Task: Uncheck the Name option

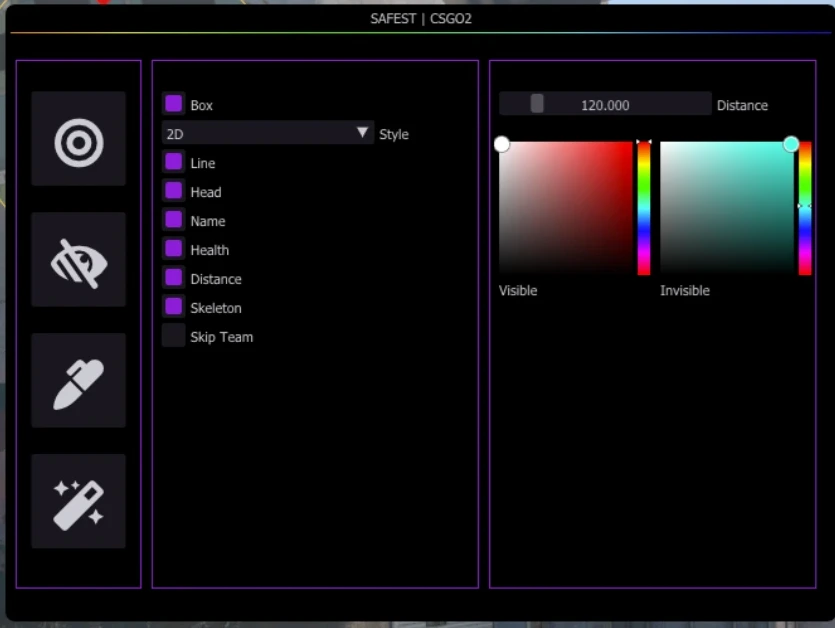Action: pos(174,219)
